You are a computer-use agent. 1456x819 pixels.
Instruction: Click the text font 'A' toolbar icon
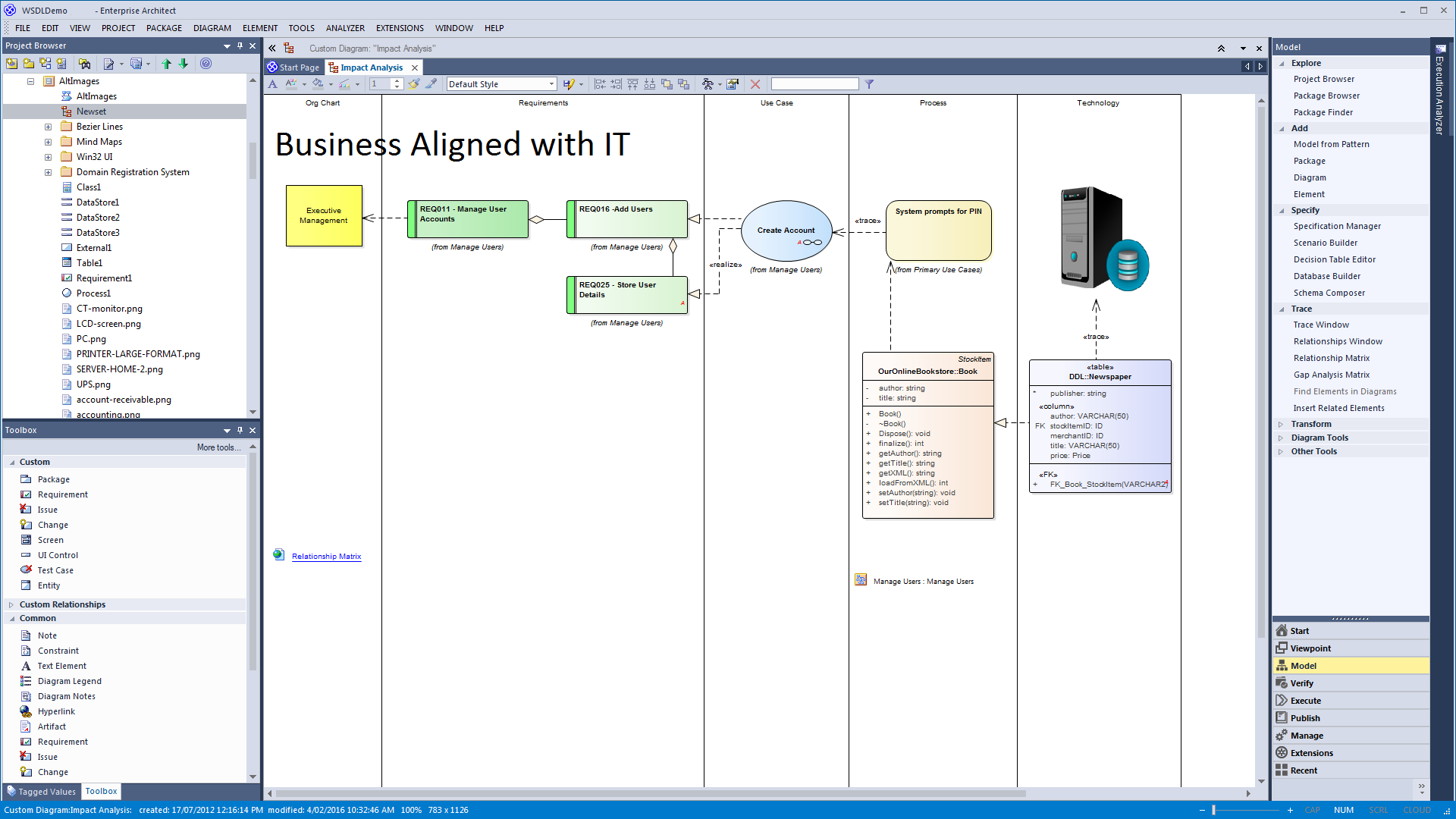(272, 84)
